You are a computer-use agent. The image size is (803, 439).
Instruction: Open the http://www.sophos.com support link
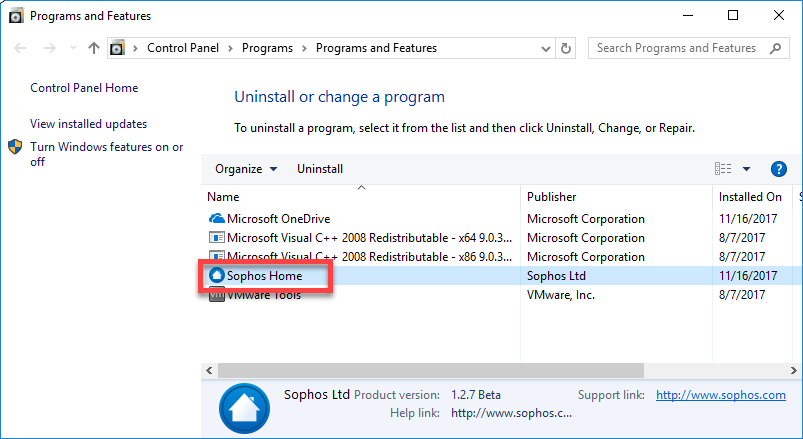(721, 395)
